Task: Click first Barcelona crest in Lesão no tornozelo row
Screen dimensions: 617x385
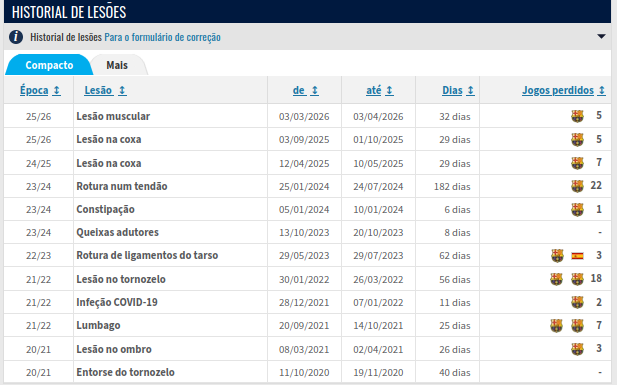Action: (556, 279)
